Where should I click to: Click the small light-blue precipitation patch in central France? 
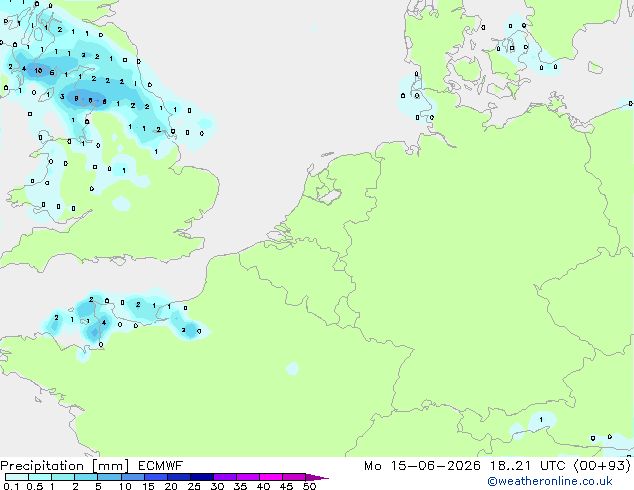click(292, 368)
